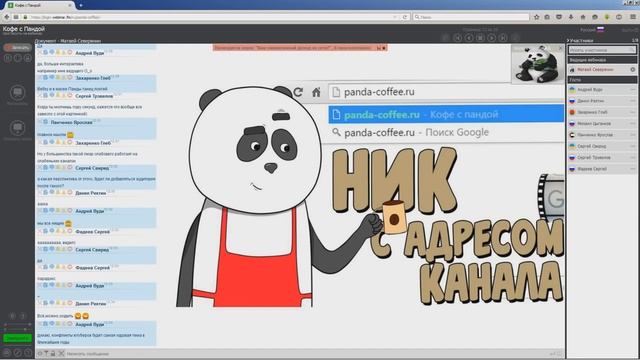Click the filter funnel icon in chat toolbar
Viewport: 640px width, 360px height.
tap(46, 353)
